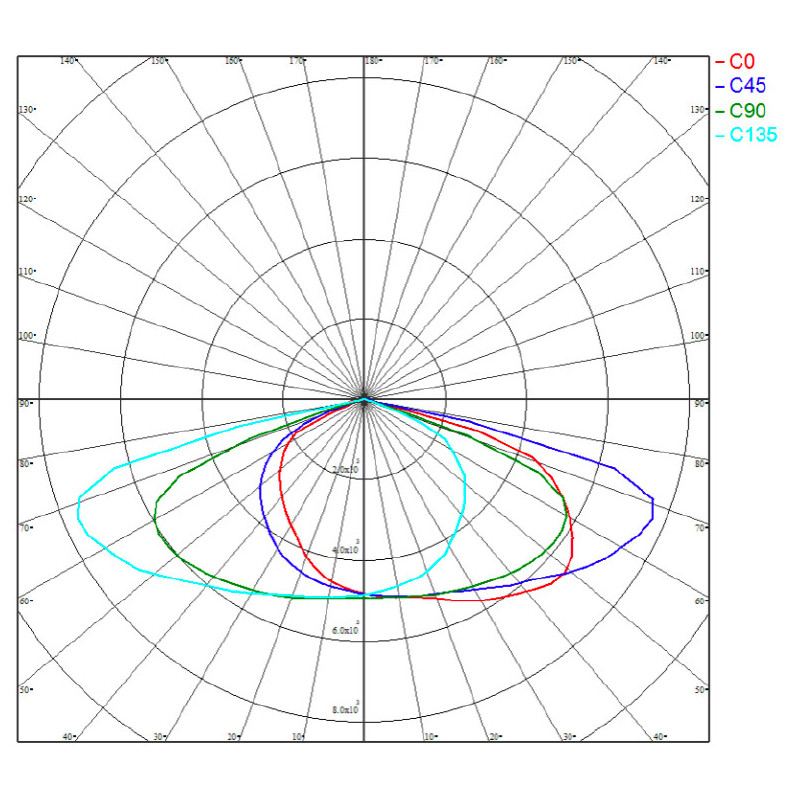The width and height of the screenshot is (800, 800).
Task: Click the 4.0x10³ radial scale label
Action: pos(346,548)
